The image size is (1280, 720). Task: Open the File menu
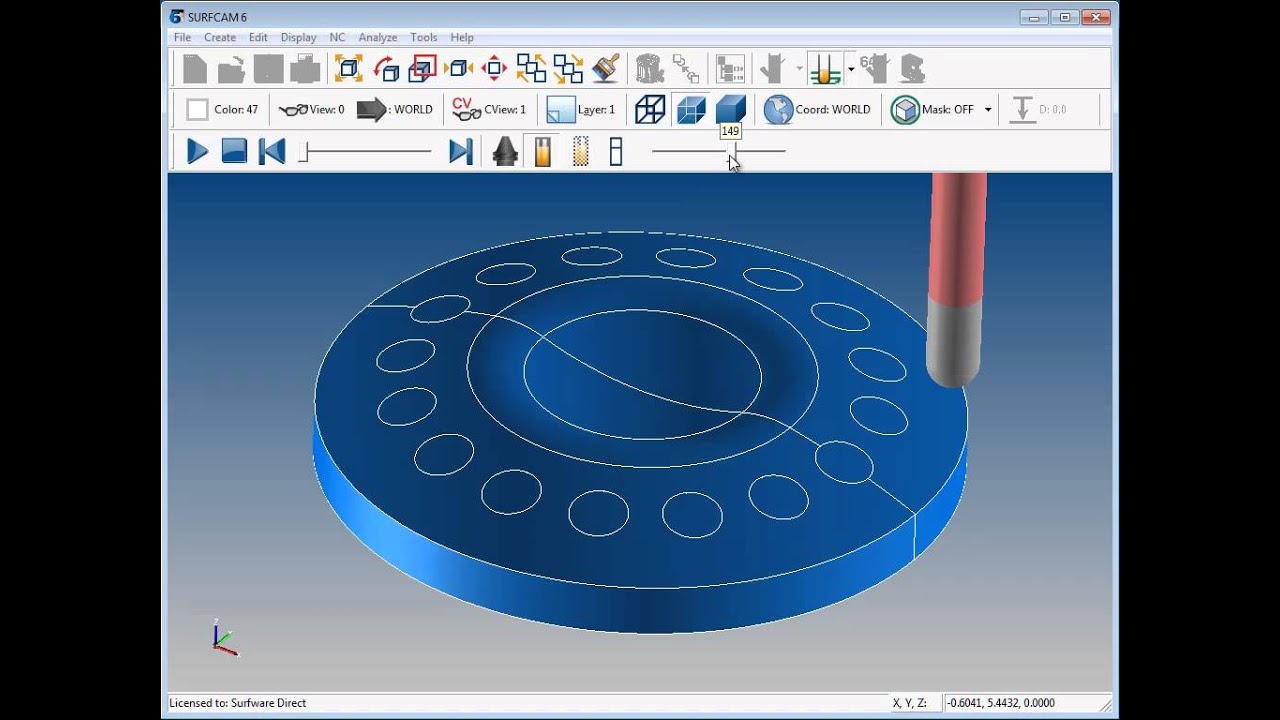click(x=182, y=37)
